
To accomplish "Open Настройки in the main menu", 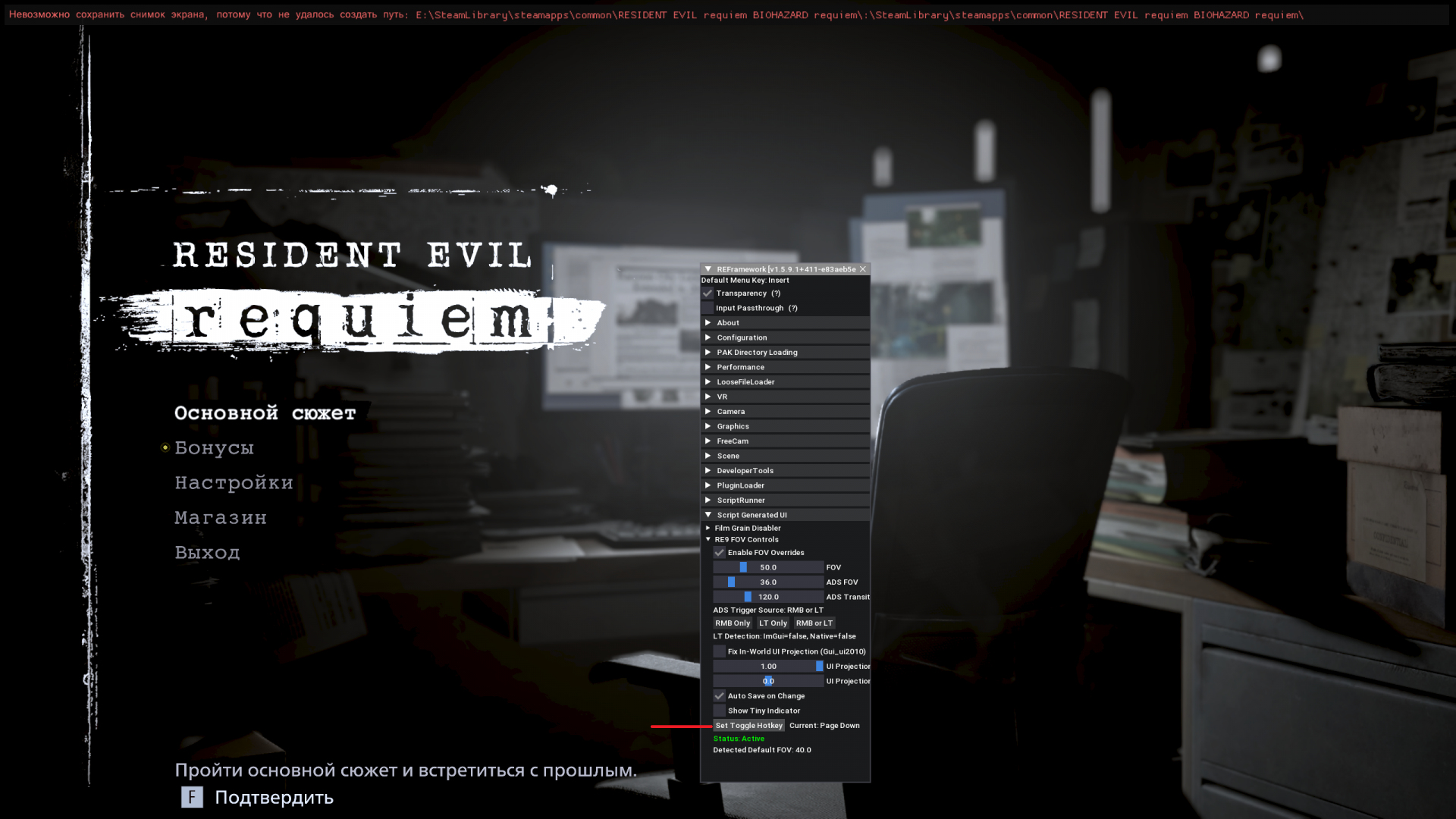I will (234, 483).
